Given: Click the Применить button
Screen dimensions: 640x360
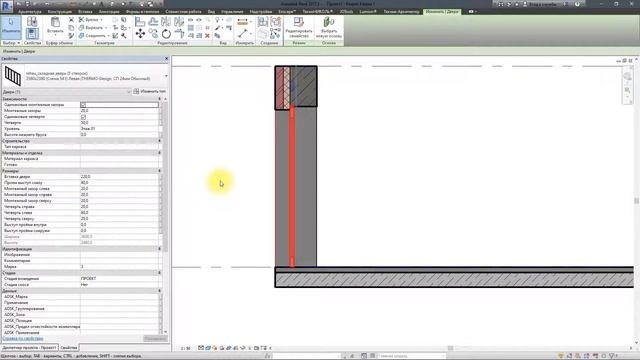Looking at the screenshot, I should (x=155, y=338).
